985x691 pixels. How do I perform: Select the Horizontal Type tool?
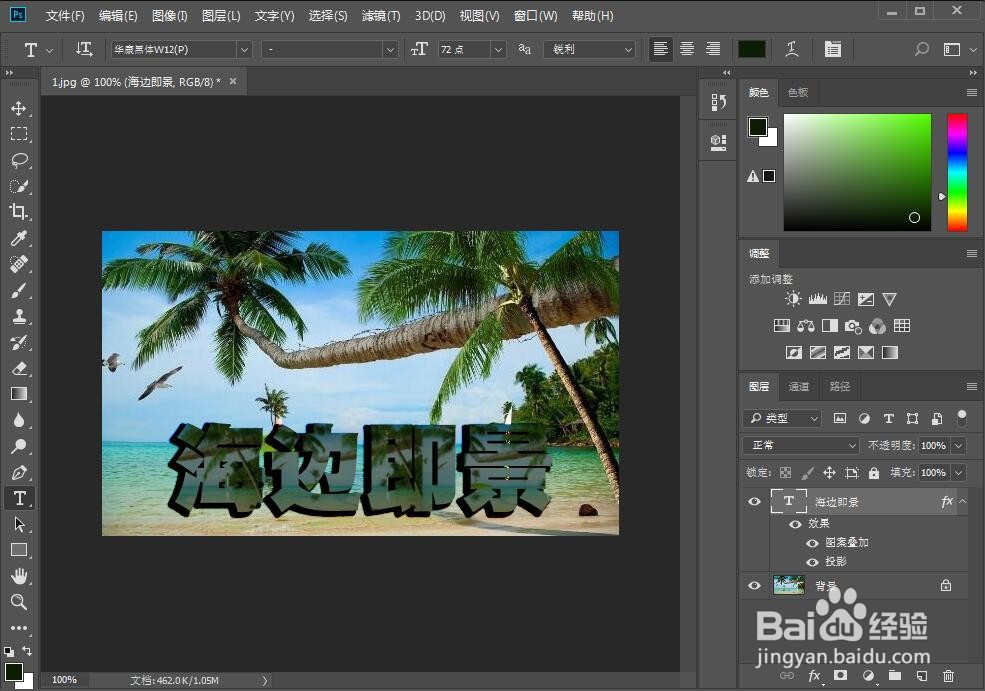click(x=19, y=498)
